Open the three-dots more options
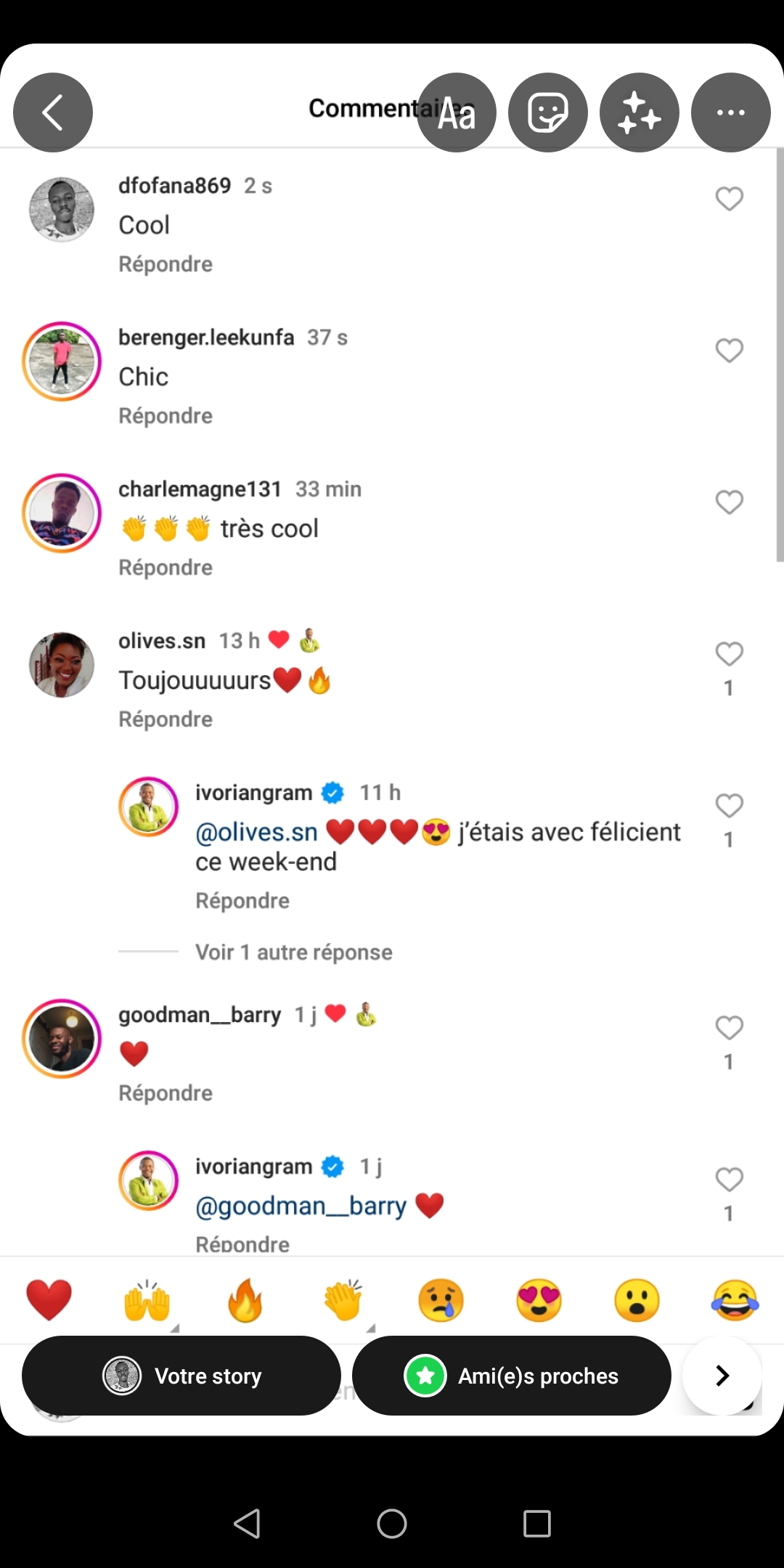Viewport: 784px width, 1568px height. point(730,113)
